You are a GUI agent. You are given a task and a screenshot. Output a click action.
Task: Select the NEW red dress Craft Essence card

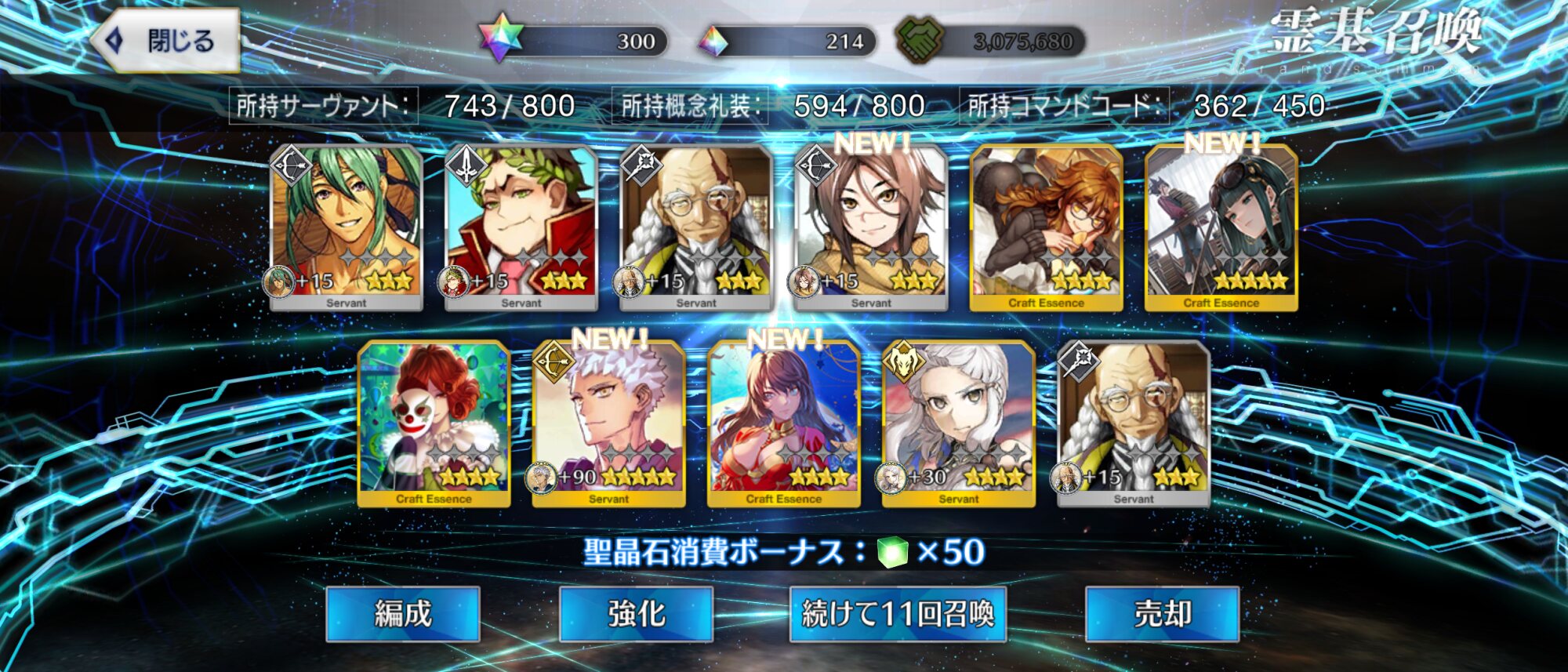click(783, 424)
